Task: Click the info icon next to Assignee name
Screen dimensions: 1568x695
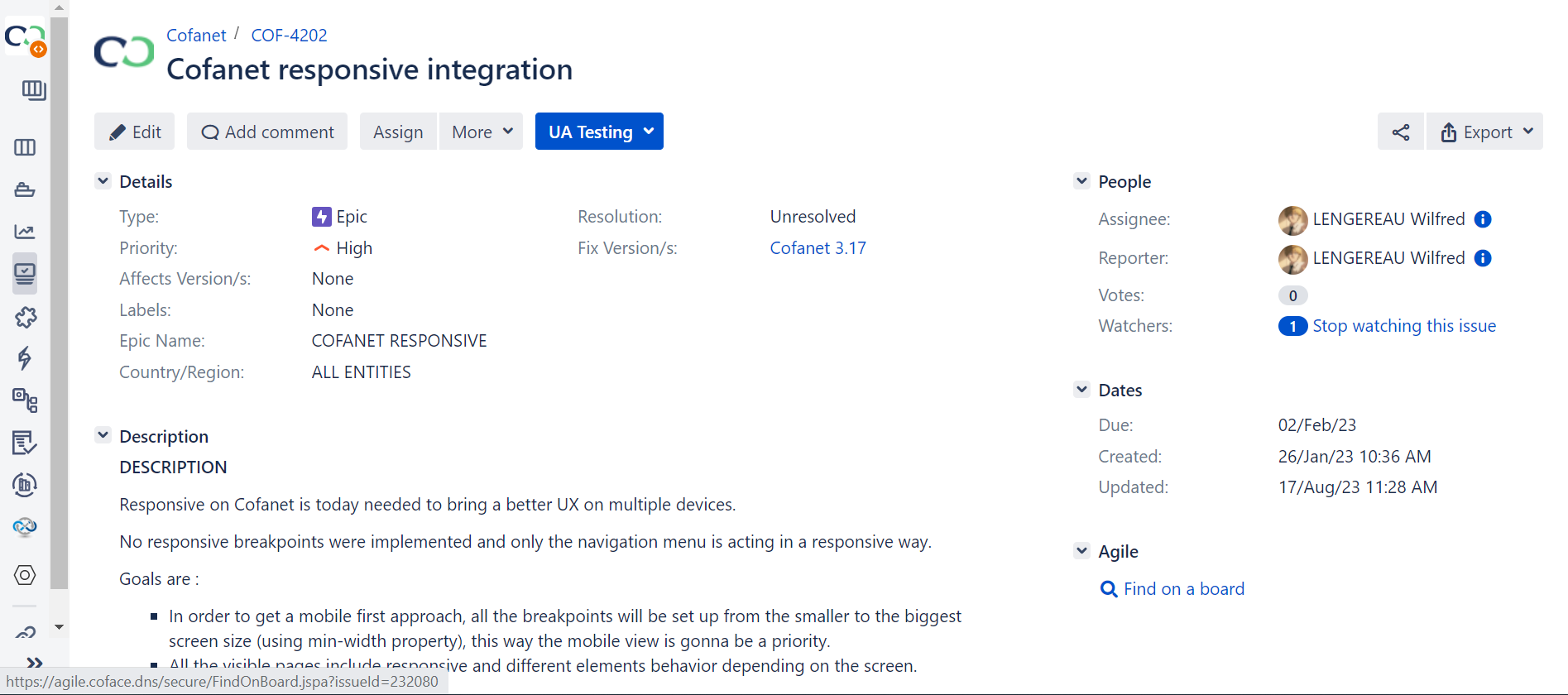Action: coord(1483,219)
